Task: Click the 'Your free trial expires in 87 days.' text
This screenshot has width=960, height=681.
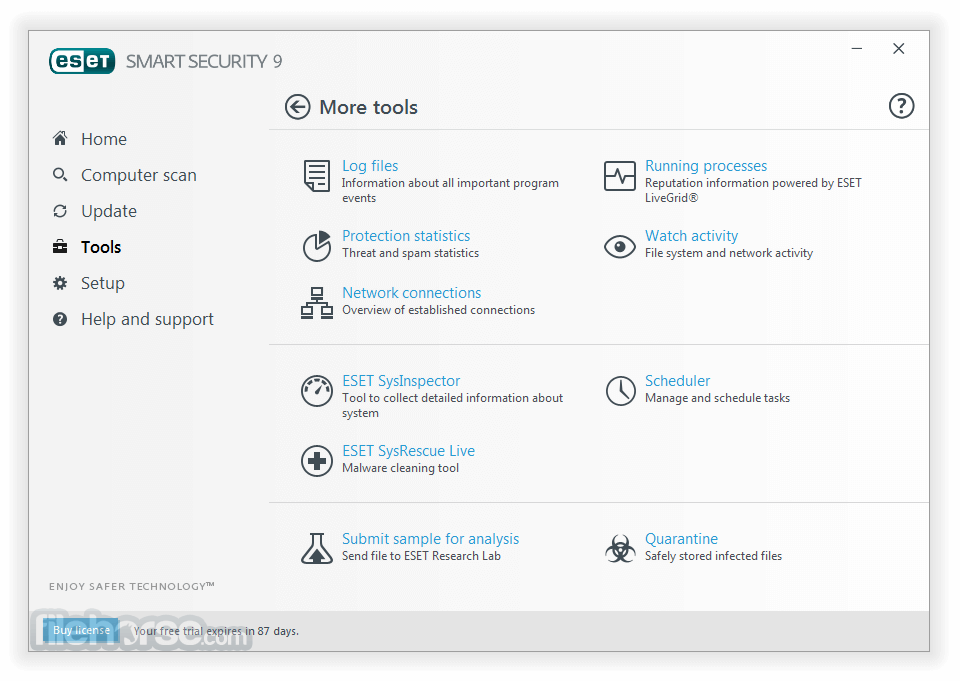Action: click(x=216, y=631)
